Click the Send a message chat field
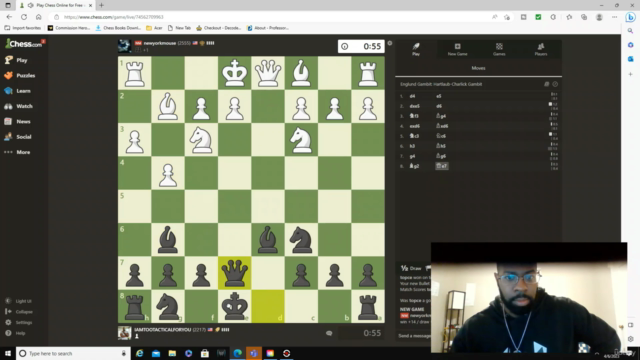 click(x=414, y=336)
